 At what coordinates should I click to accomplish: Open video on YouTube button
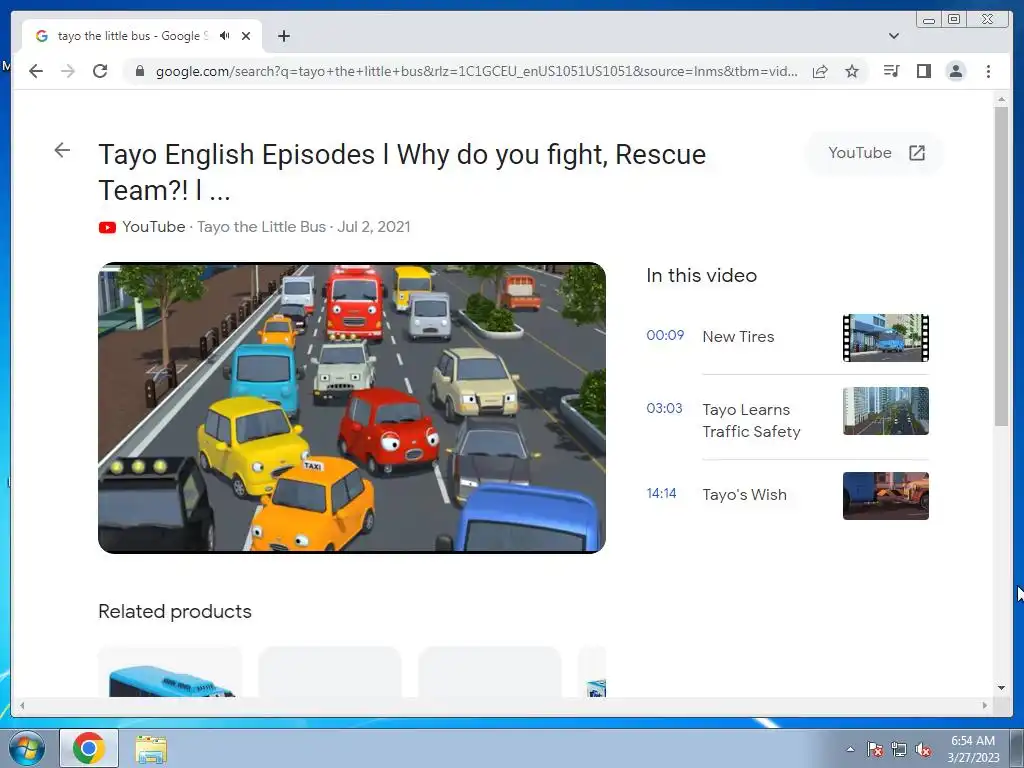pyautogui.click(x=876, y=153)
